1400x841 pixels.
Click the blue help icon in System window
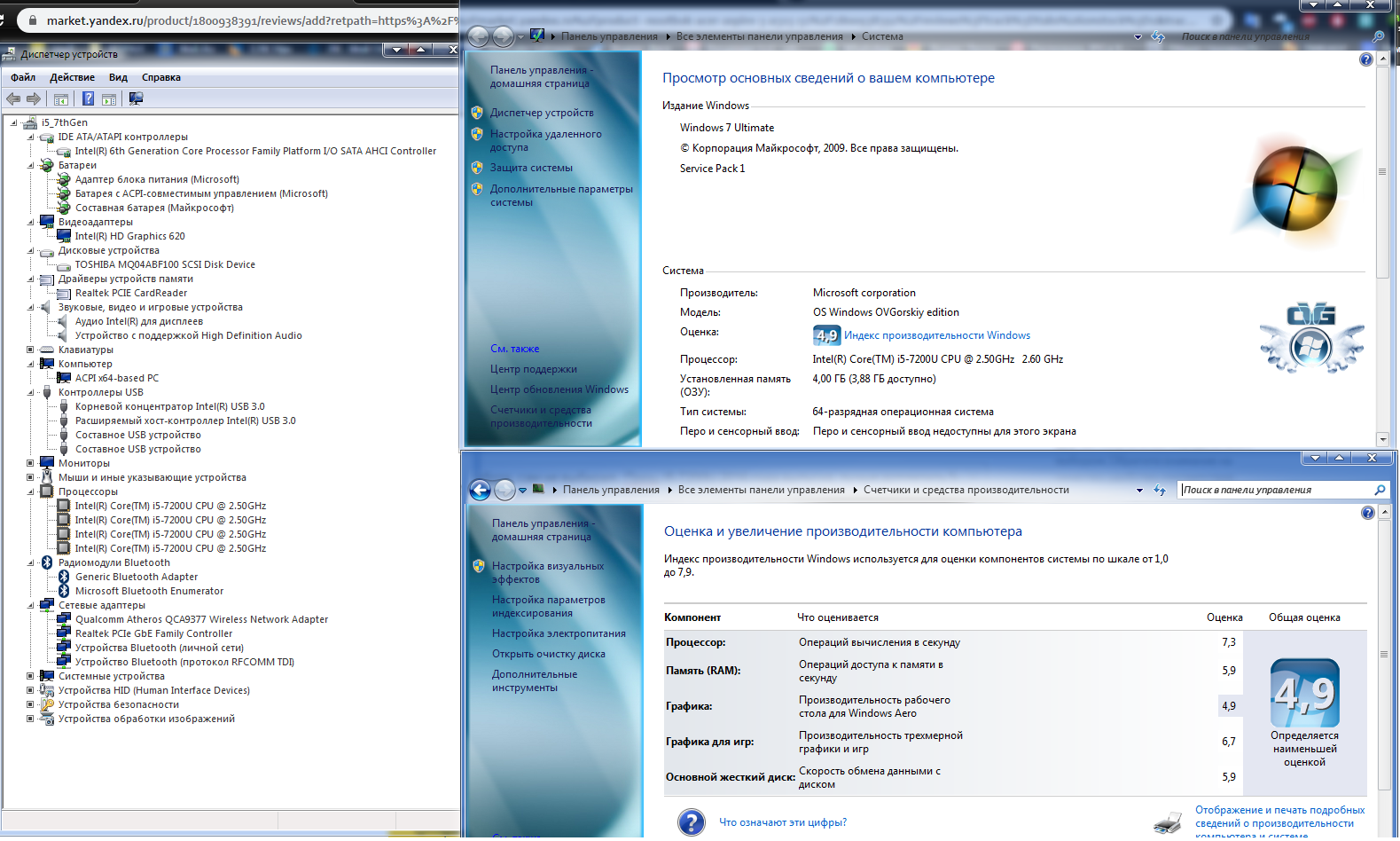[x=1366, y=59]
